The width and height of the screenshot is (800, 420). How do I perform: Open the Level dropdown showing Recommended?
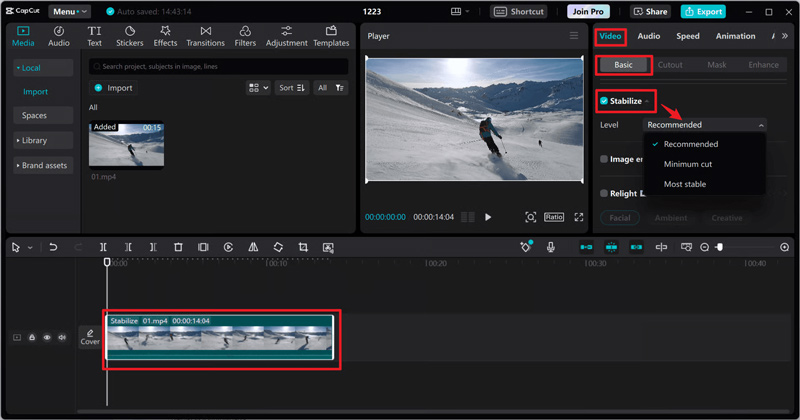pos(705,125)
